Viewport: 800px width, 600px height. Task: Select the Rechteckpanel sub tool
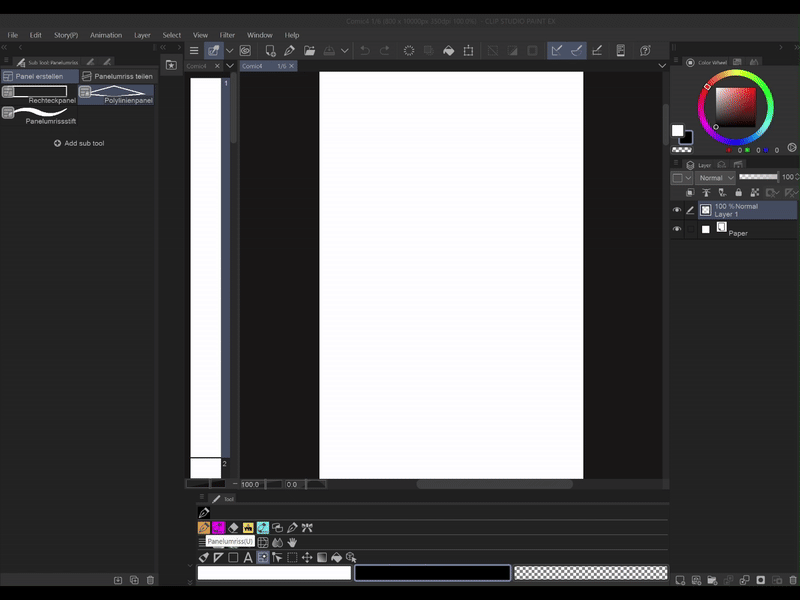[39, 95]
